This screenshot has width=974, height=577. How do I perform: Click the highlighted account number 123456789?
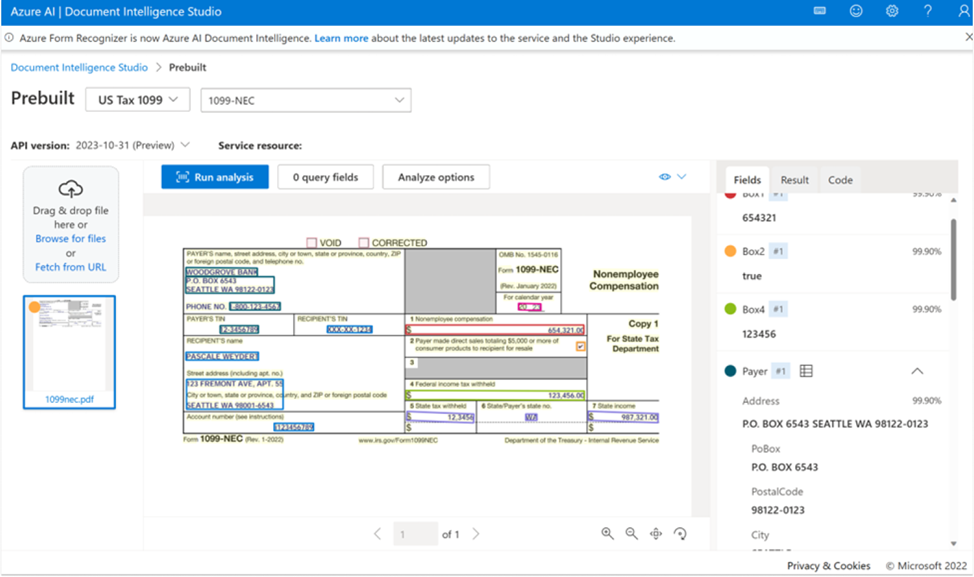pos(294,427)
